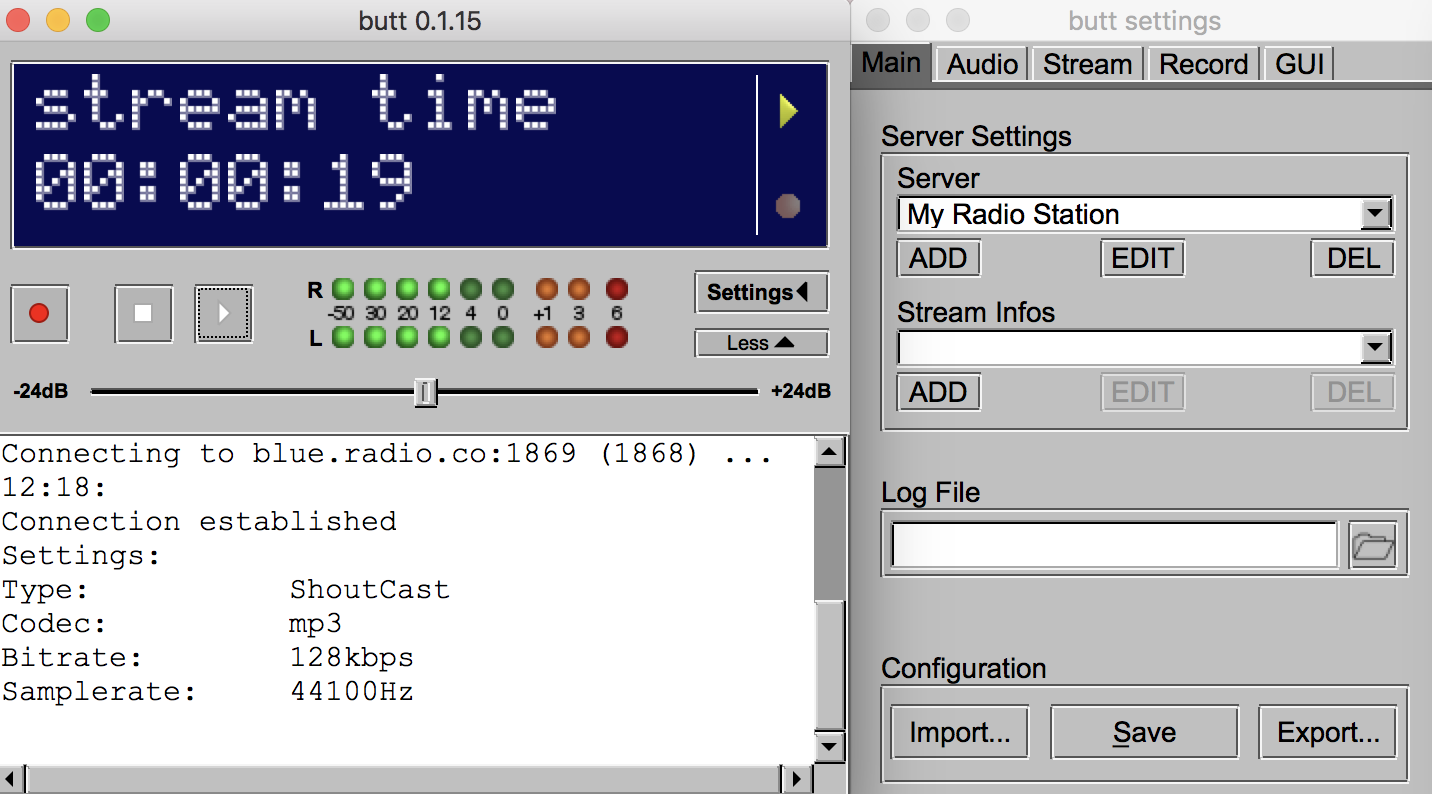Click the left channel -50 dB green LED
The width and height of the screenshot is (1432, 794).
(343, 337)
